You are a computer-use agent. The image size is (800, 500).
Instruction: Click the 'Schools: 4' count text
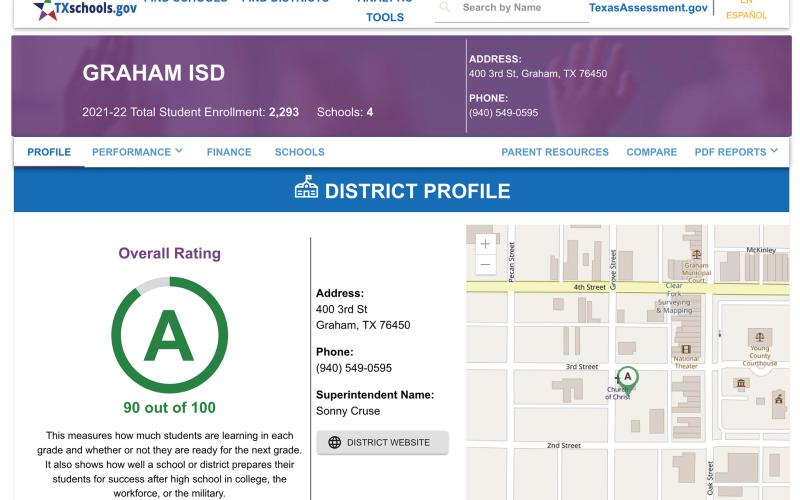345,112
